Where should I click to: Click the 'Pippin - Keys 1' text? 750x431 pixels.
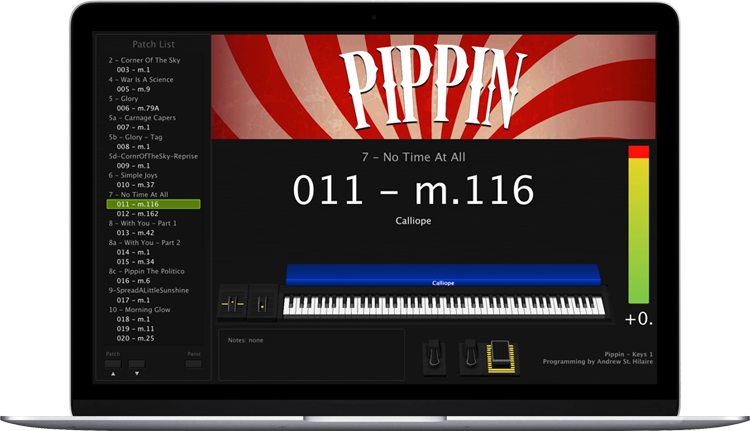(629, 354)
